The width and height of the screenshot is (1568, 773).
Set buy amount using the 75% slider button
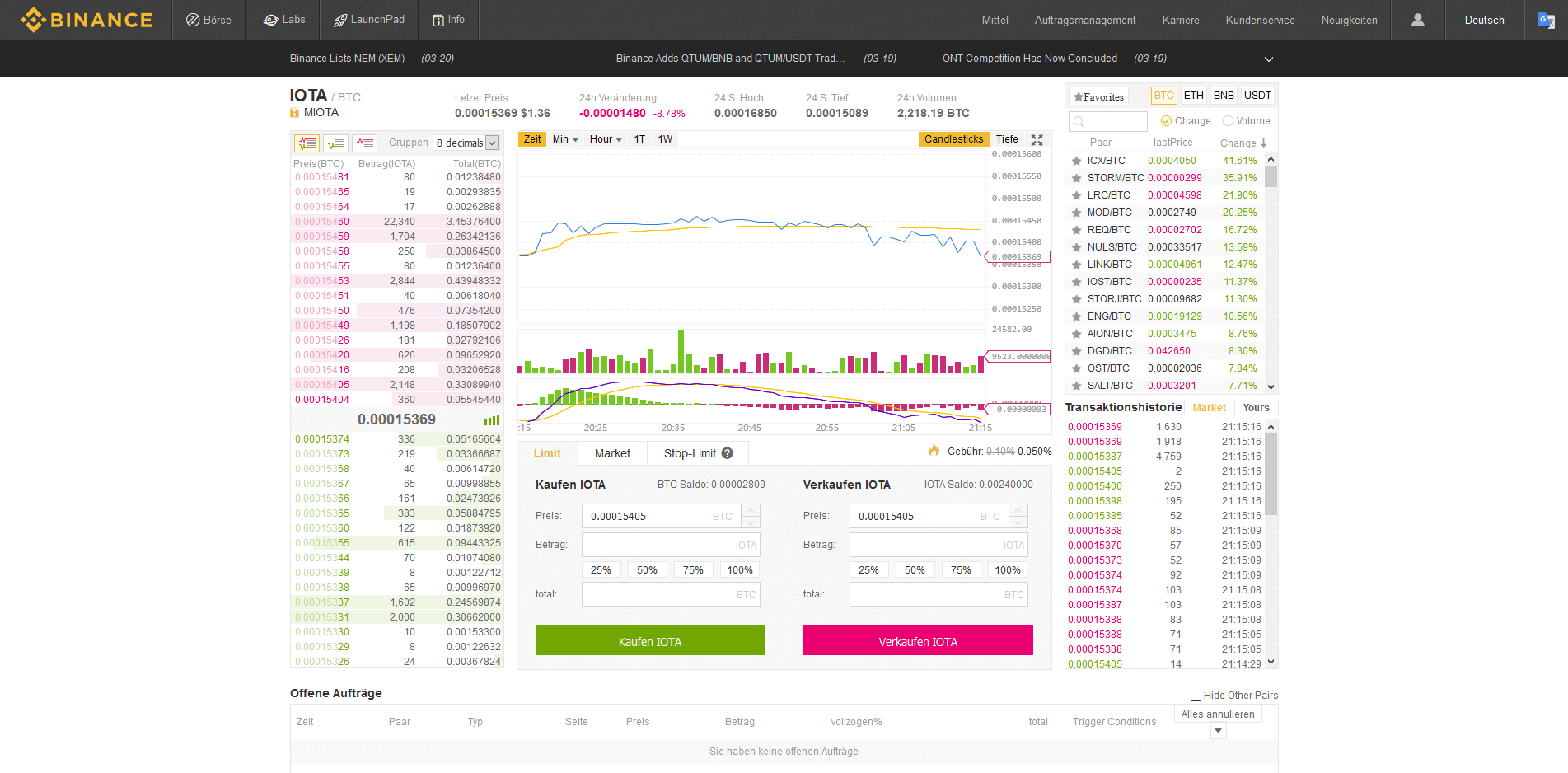(693, 569)
